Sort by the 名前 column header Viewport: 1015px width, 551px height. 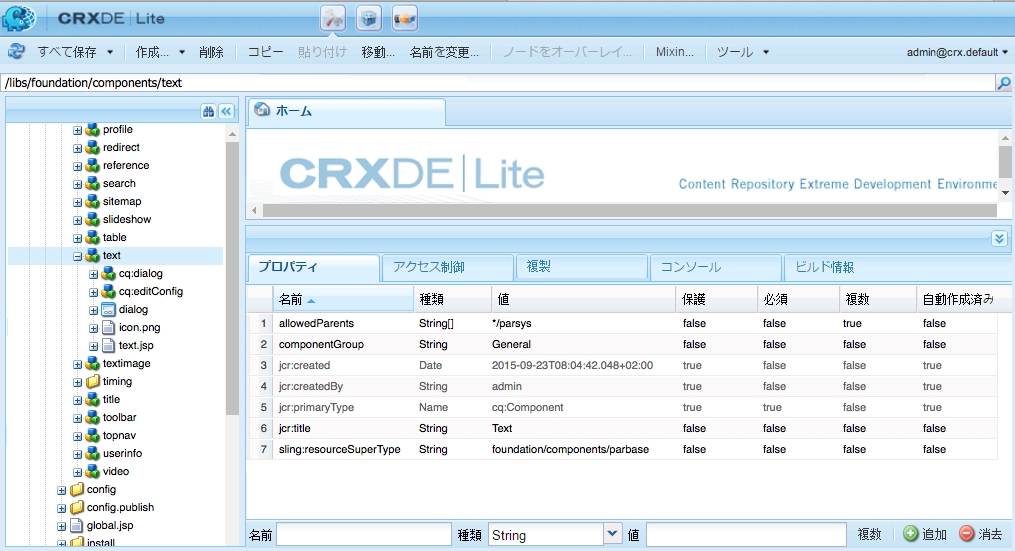pos(343,299)
